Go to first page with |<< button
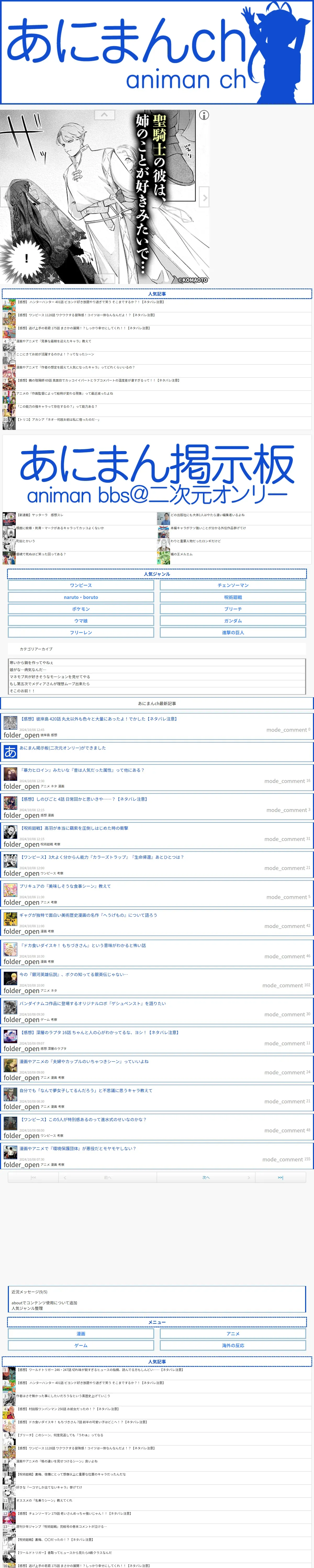The height and width of the screenshot is (1568, 314). 33,1178
